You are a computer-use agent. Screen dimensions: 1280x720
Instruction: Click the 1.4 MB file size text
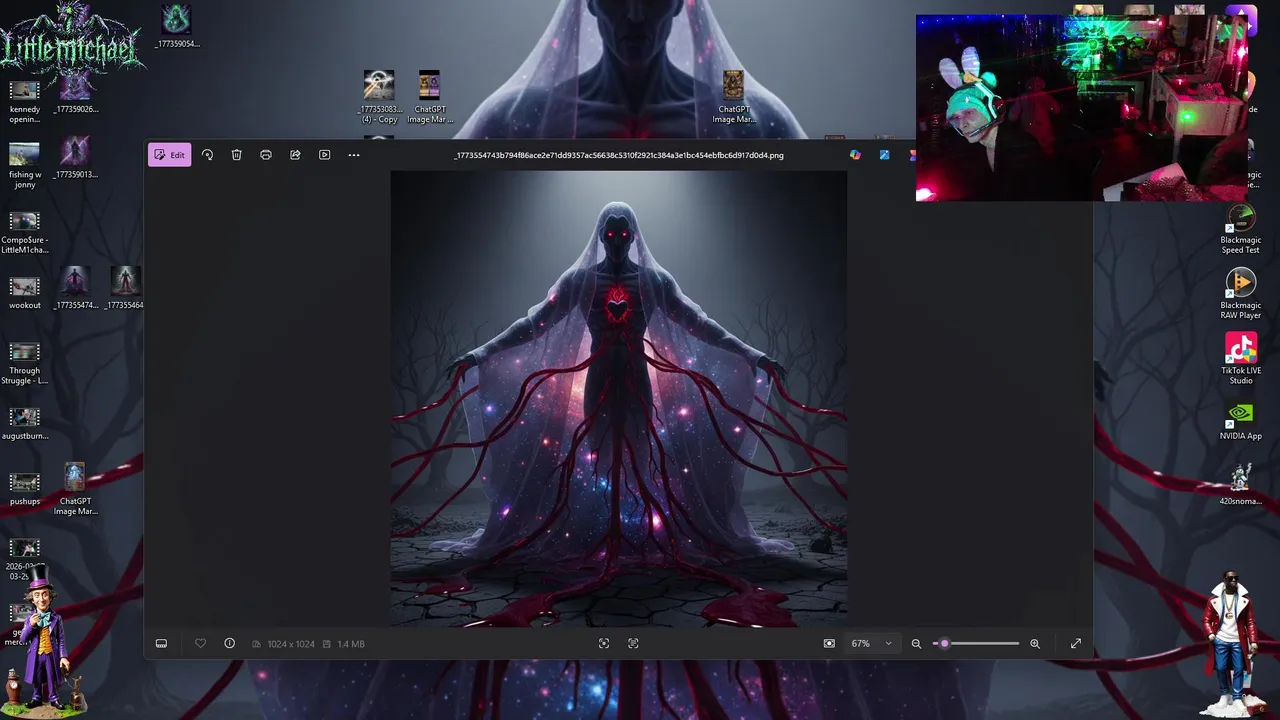[351, 644]
